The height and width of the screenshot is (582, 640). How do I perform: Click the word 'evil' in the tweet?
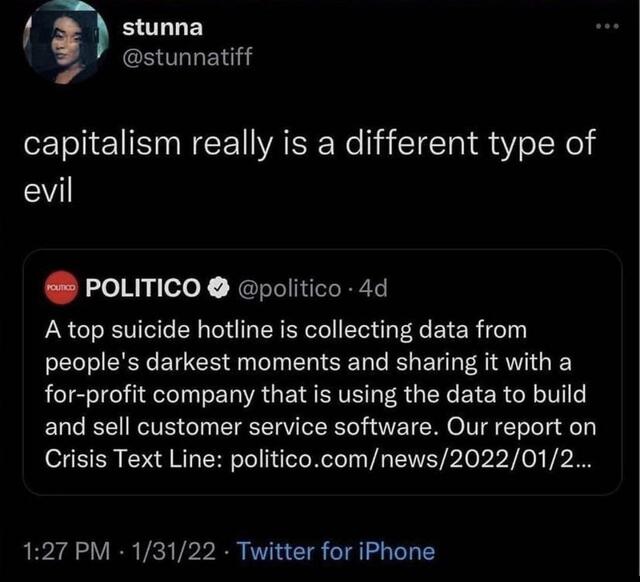pos(48,190)
